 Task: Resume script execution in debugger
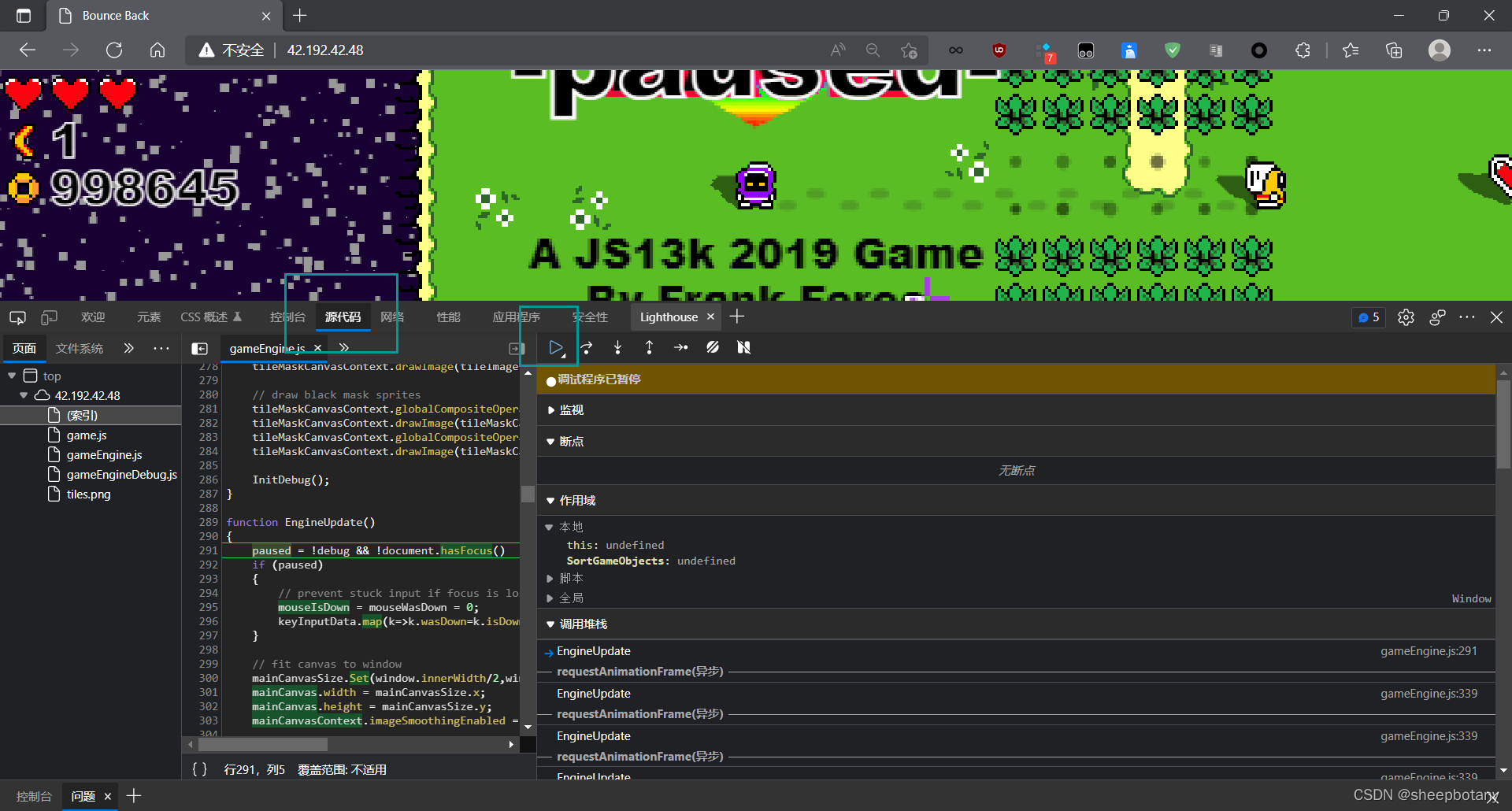(556, 347)
